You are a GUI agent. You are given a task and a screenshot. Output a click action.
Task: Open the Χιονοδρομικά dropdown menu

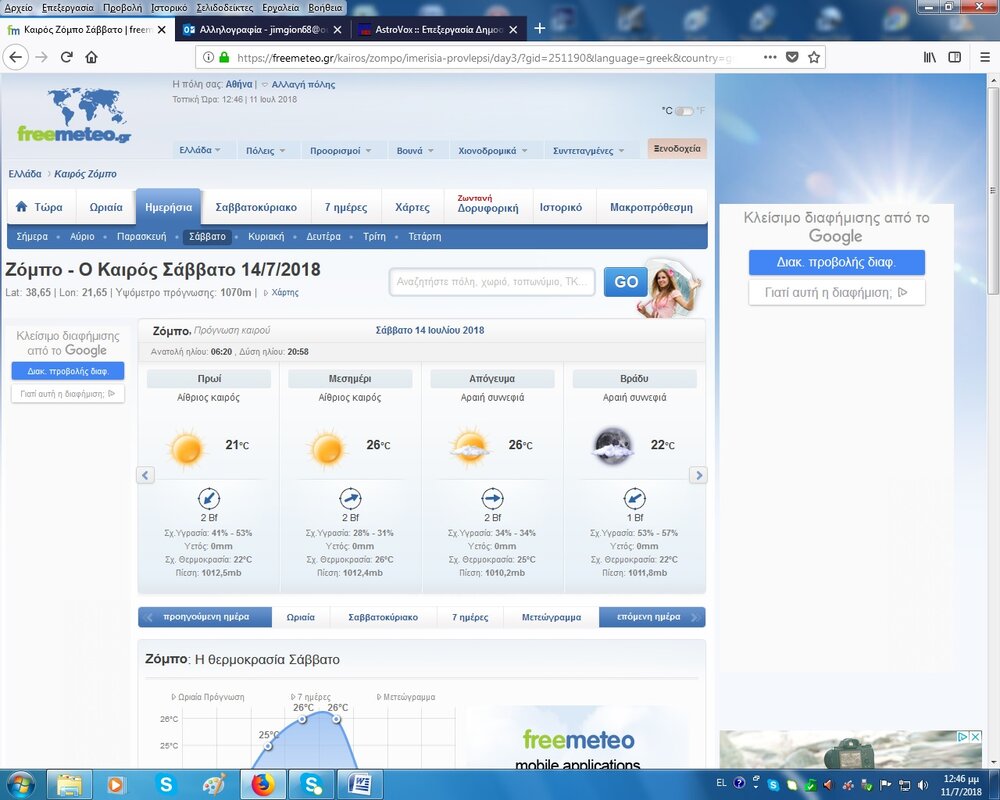click(493, 150)
